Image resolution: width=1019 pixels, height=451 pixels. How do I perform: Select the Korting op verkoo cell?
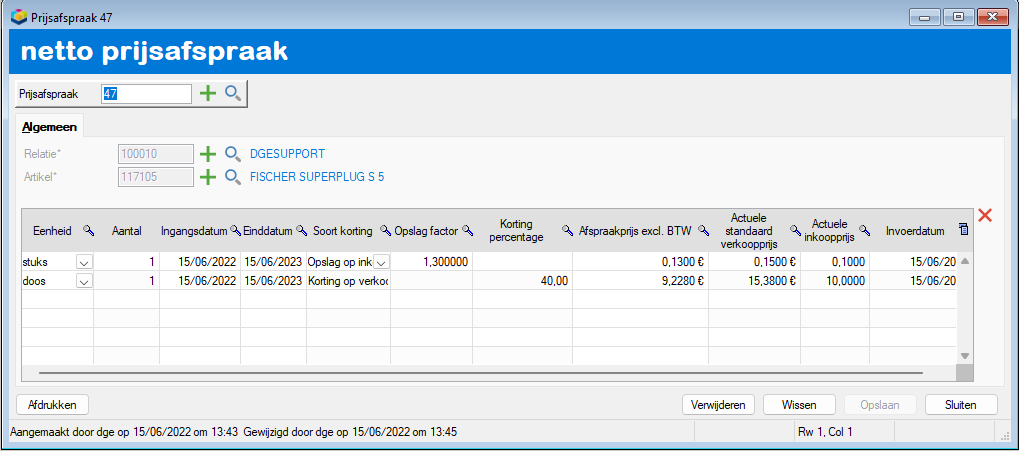(x=348, y=281)
